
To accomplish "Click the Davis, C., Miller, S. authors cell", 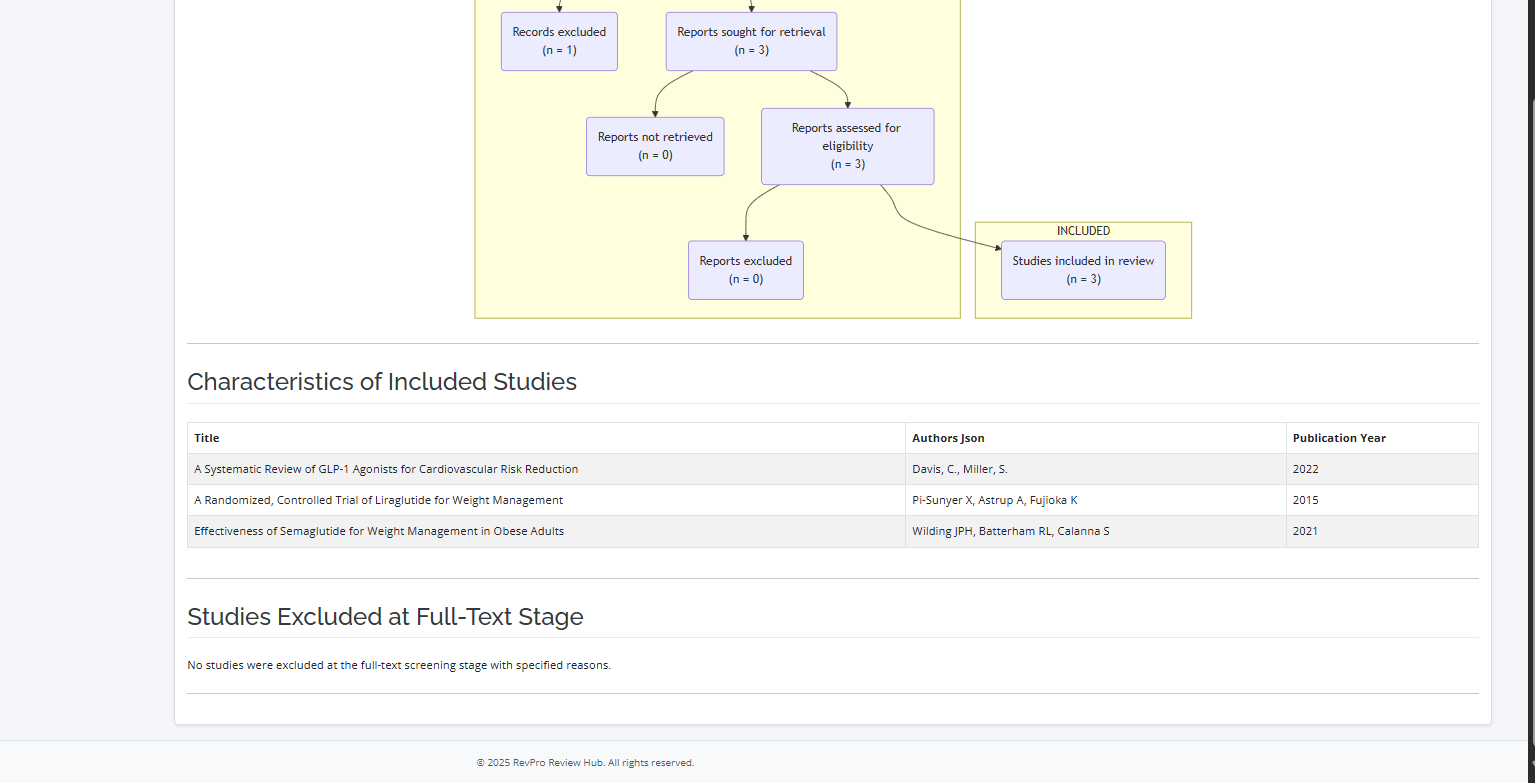I will point(960,469).
